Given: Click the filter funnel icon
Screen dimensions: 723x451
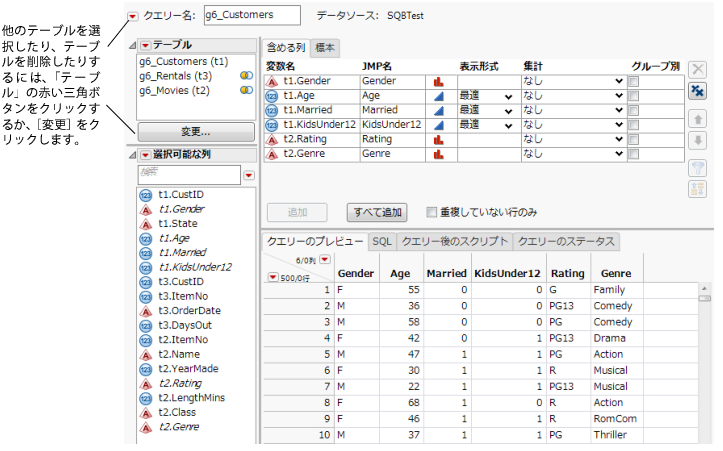Looking at the screenshot, I should tap(698, 168).
